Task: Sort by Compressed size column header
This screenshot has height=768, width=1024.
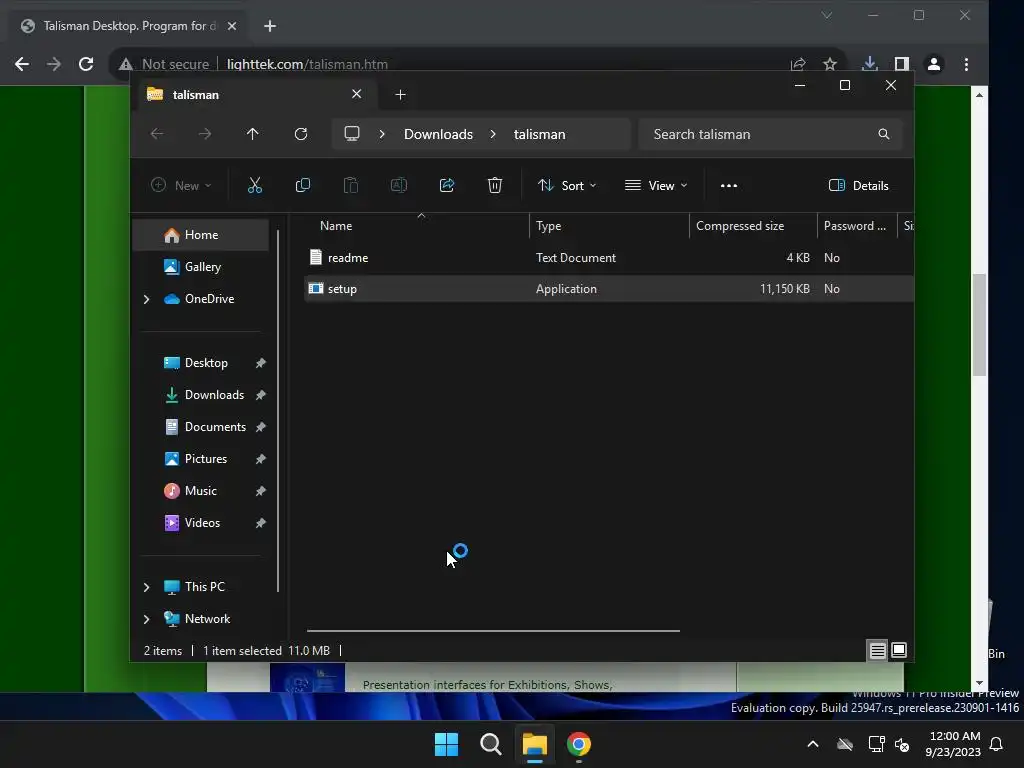Action: tap(753, 226)
